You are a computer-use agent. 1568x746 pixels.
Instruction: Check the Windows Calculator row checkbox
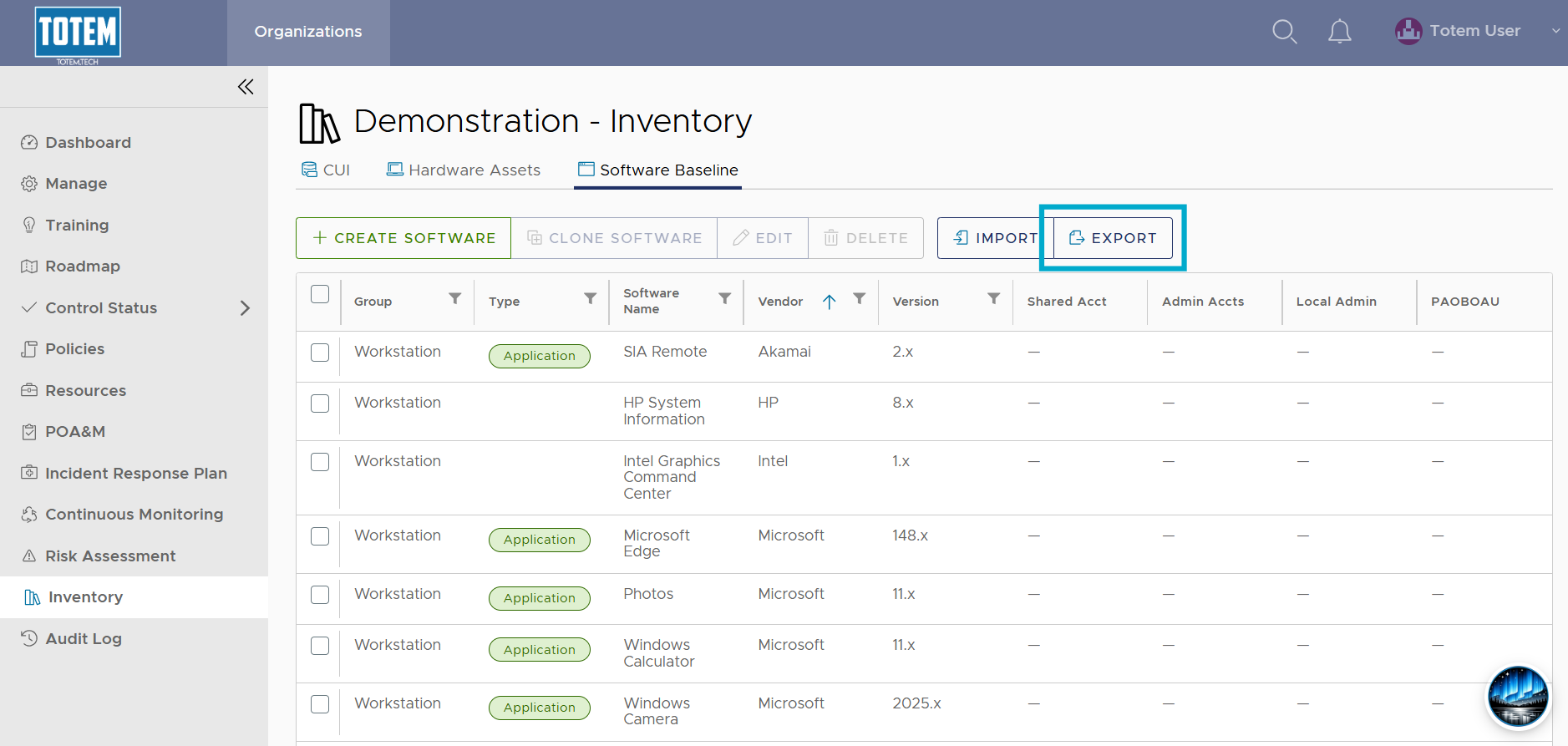[x=320, y=646]
